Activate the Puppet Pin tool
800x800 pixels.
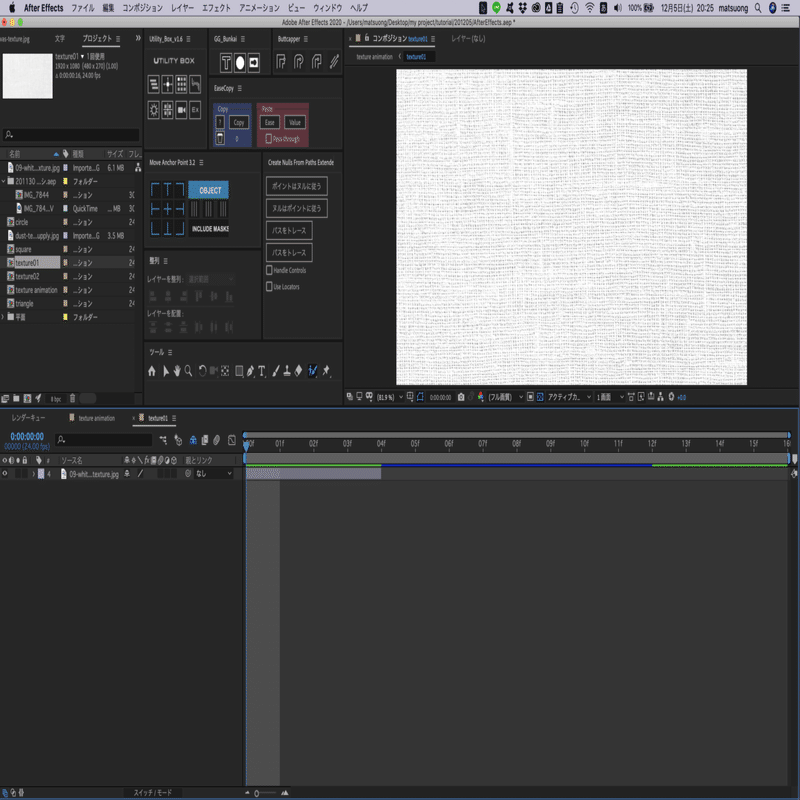[x=326, y=371]
